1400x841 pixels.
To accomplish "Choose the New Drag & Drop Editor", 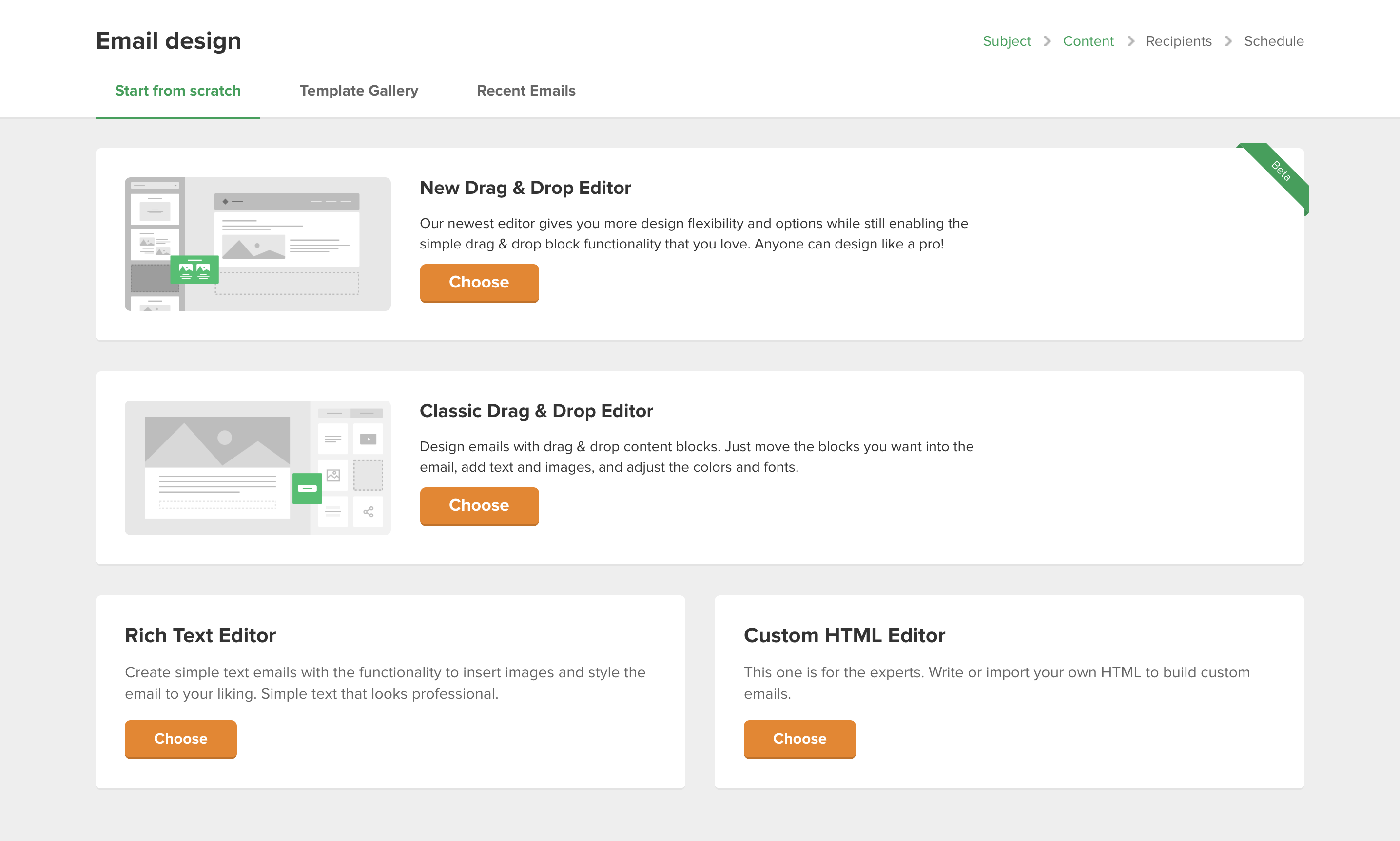I will tap(479, 283).
